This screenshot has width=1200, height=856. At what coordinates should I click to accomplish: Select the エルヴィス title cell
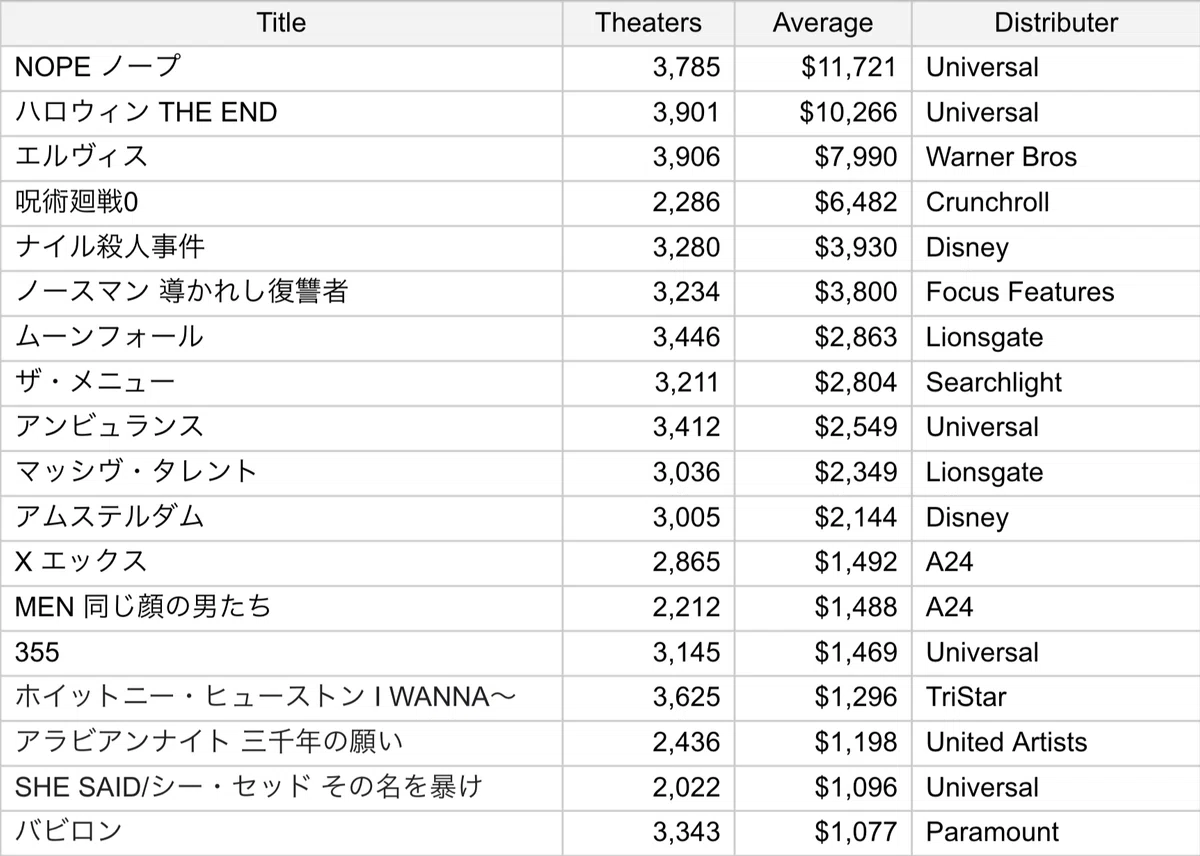point(281,158)
